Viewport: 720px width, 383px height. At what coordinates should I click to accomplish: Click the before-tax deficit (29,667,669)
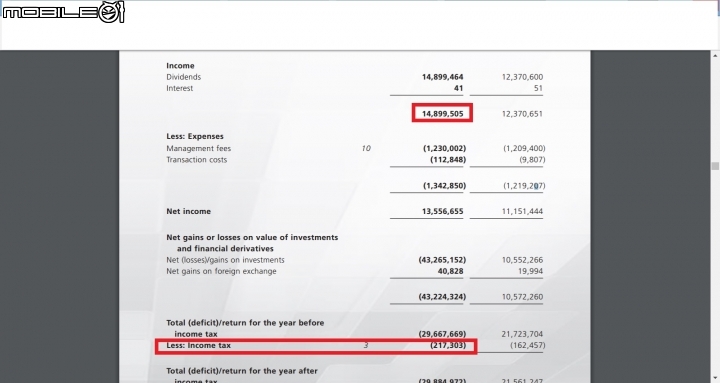(x=442, y=334)
